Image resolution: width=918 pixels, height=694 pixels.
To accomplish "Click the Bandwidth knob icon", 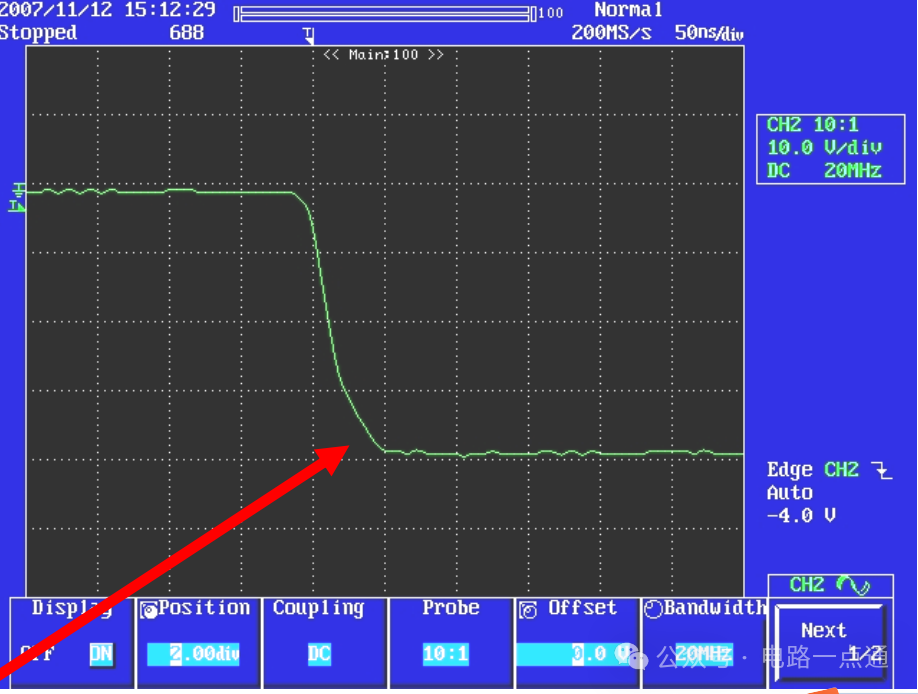I will (653, 610).
